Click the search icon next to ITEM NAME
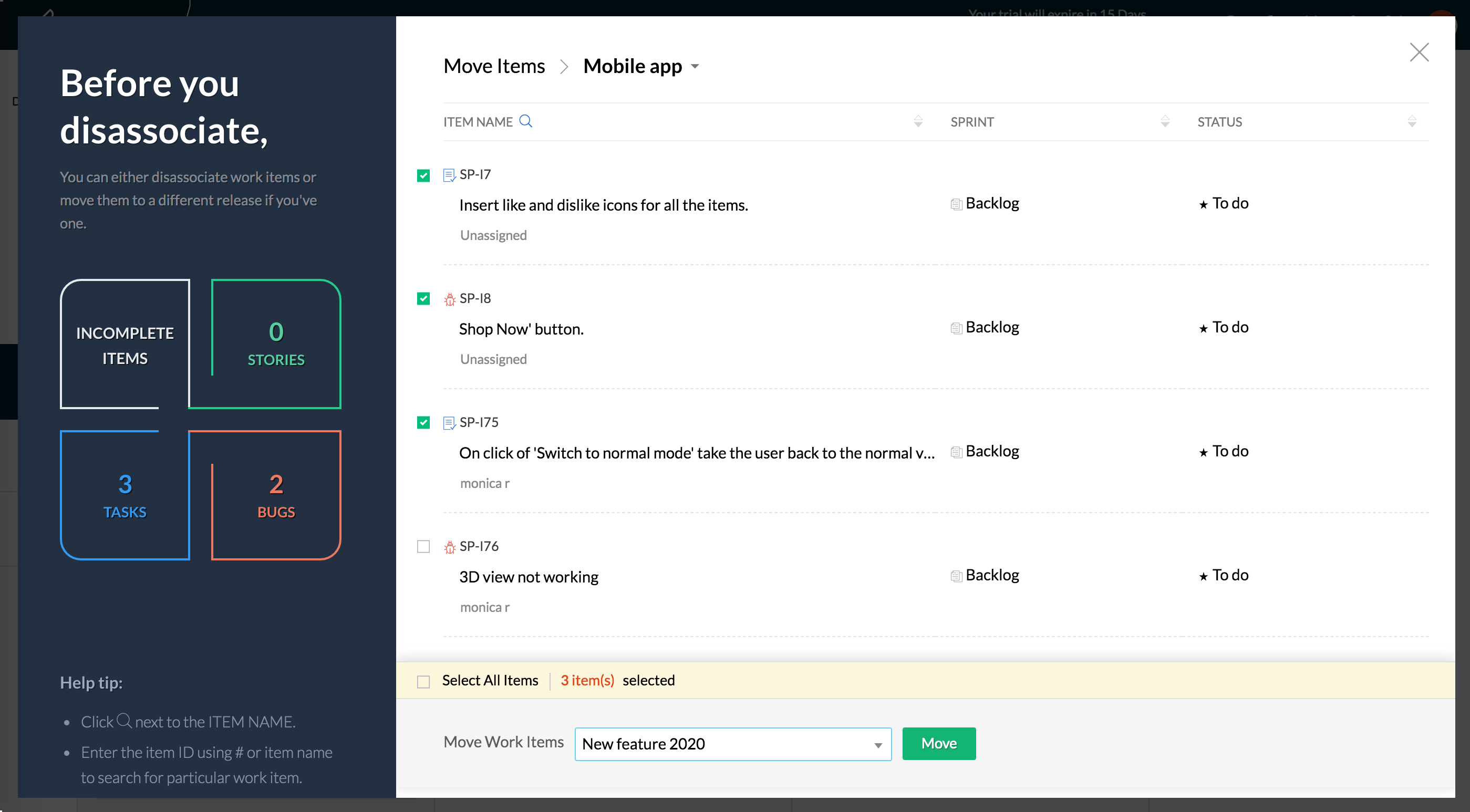This screenshot has width=1470, height=812. click(525, 121)
